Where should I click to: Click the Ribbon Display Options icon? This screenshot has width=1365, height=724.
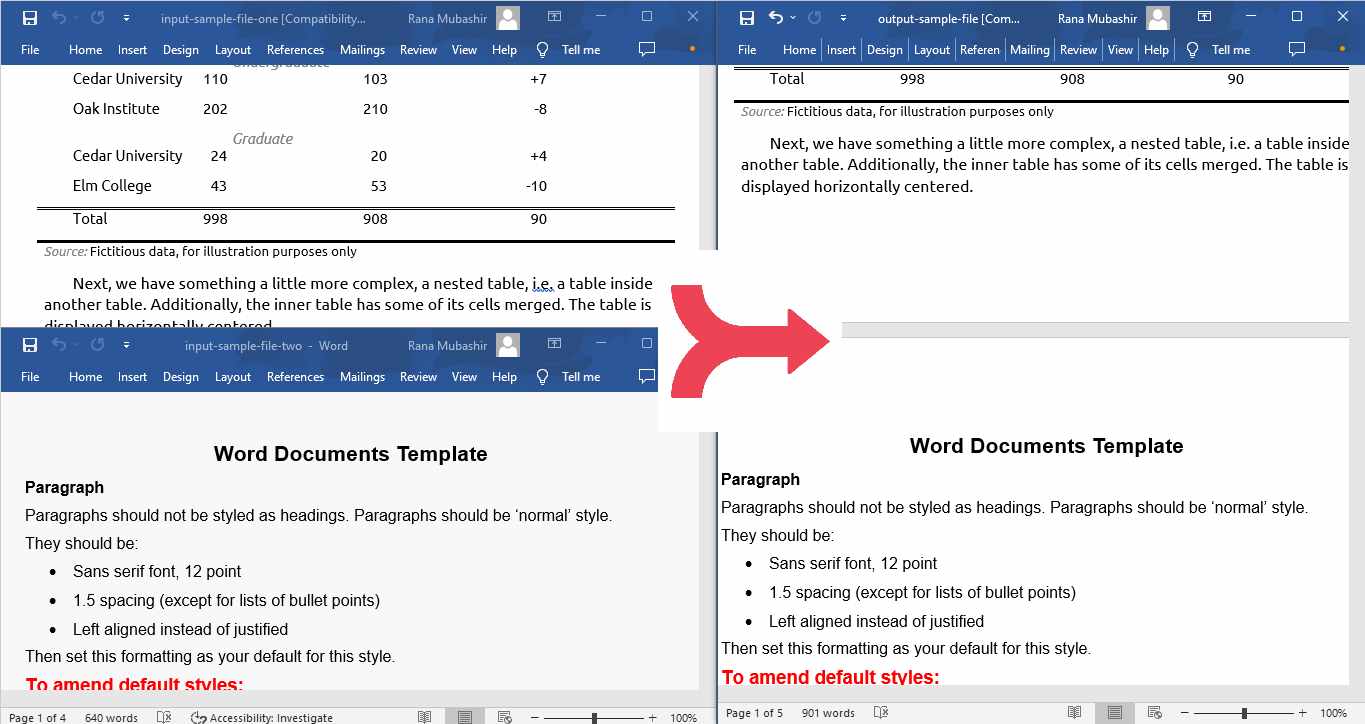pos(554,14)
